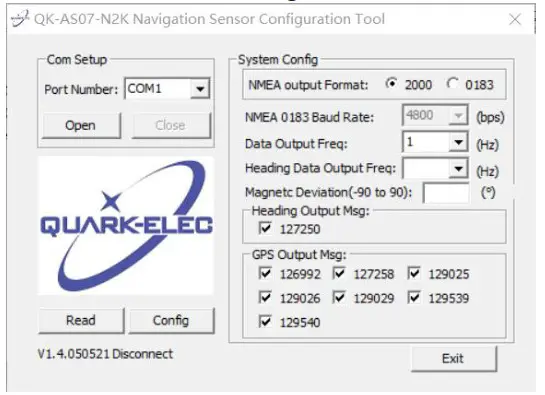This screenshot has height=395, width=545.
Task: Expand the Data Output Freq dropdown
Action: 458,142
